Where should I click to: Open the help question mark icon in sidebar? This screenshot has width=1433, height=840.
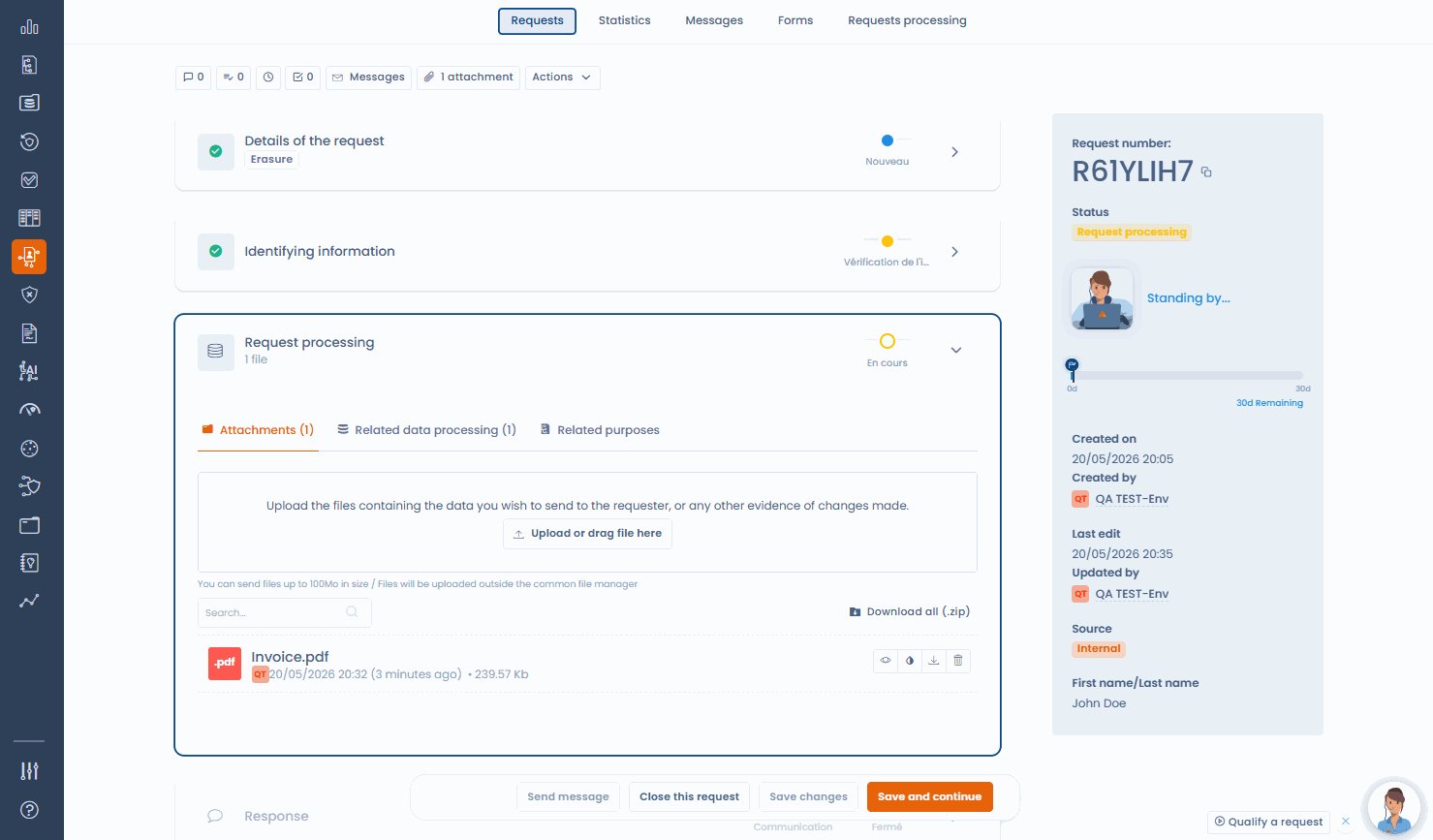(x=30, y=810)
